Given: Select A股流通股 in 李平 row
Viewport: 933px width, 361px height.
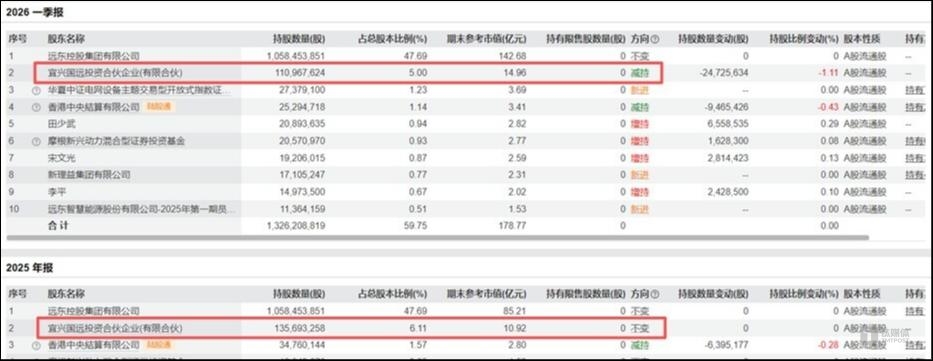Looking at the screenshot, I should [865, 192].
